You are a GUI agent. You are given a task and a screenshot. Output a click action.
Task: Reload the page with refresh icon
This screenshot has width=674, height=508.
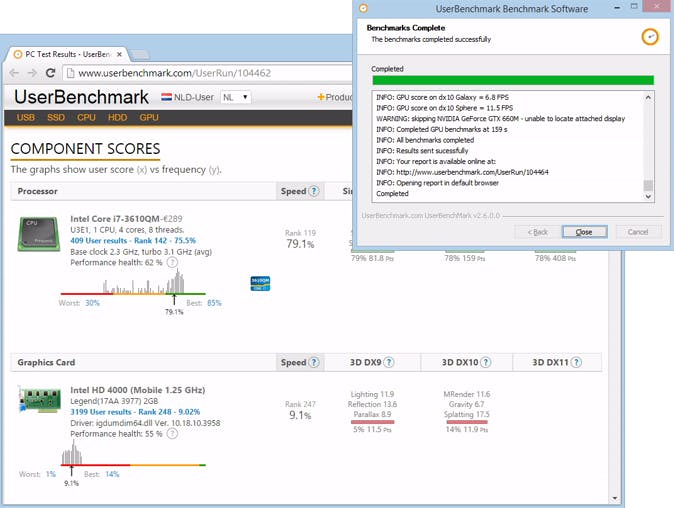50,73
